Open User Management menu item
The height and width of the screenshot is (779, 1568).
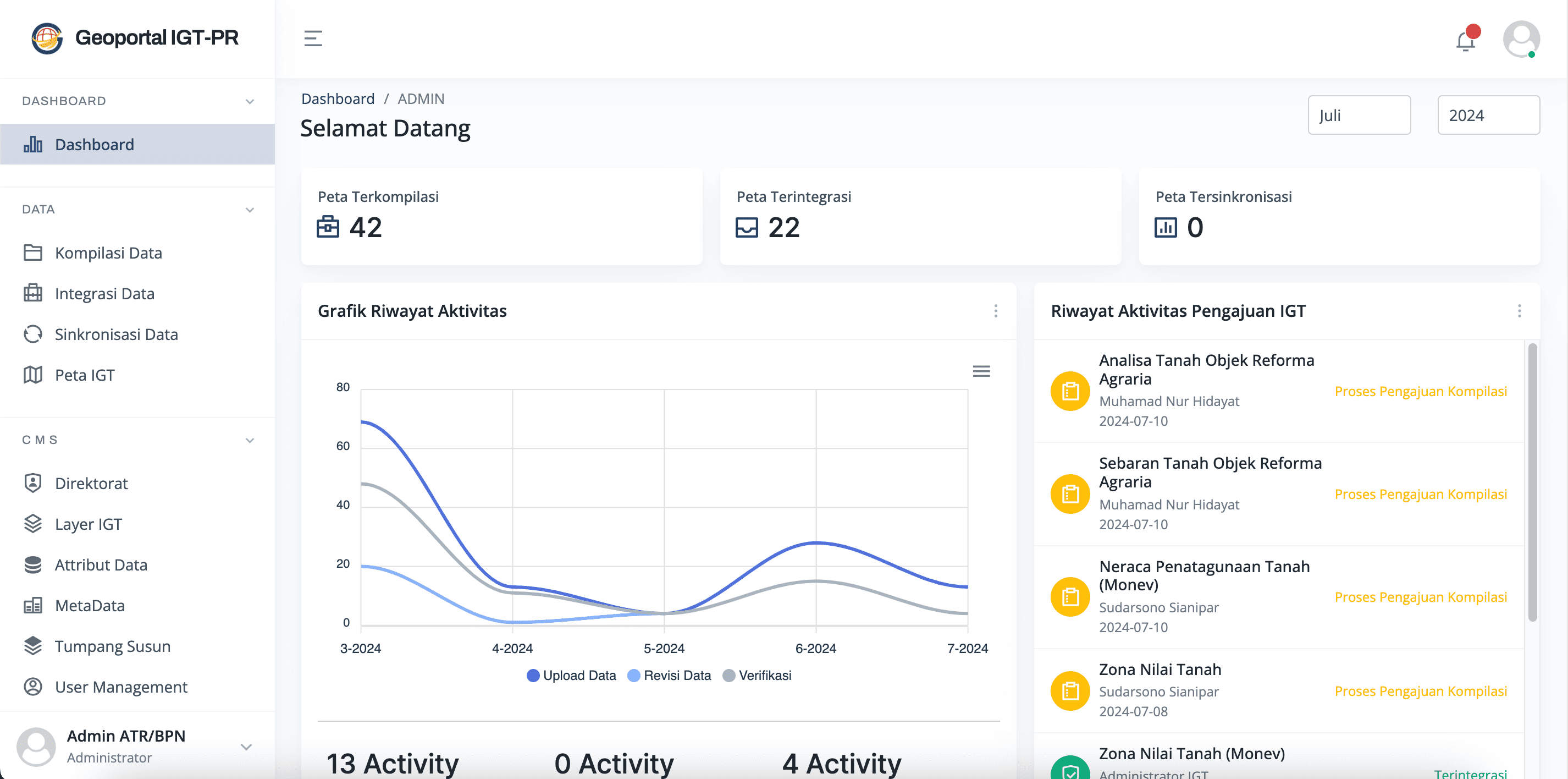137,687
